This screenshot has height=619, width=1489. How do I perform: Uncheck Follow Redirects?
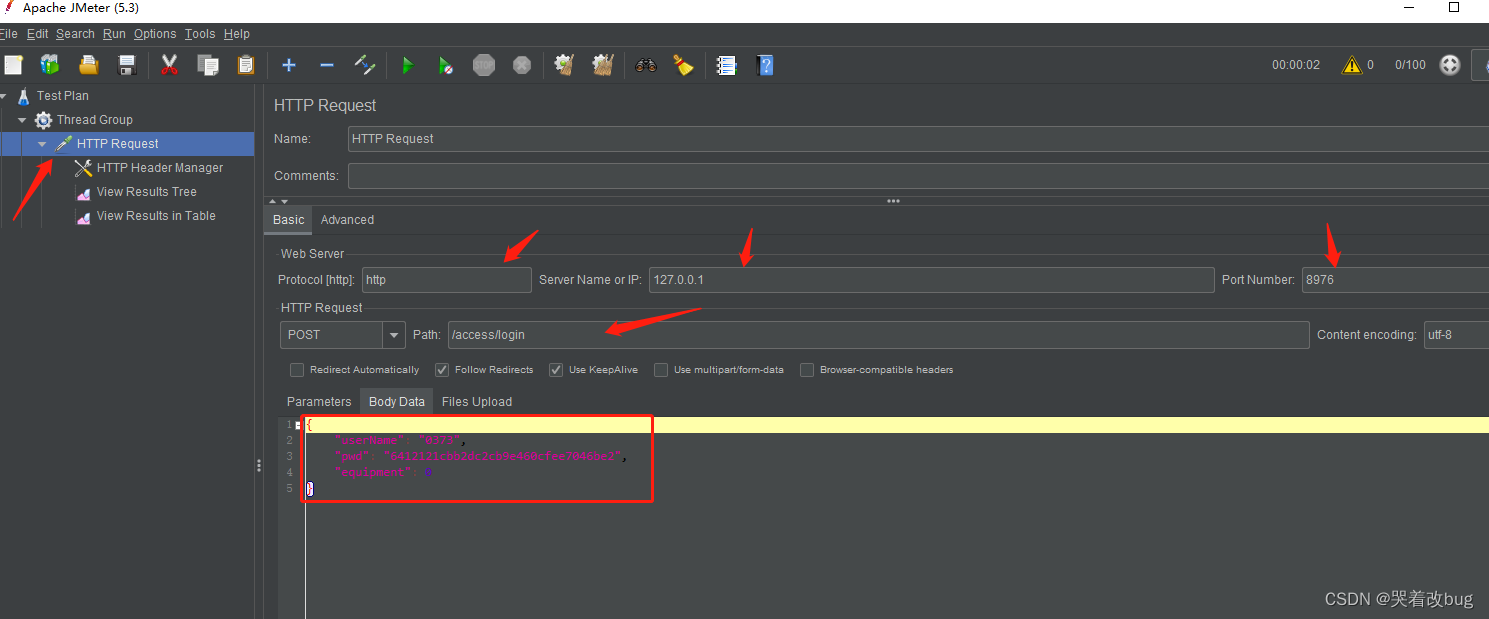click(442, 370)
